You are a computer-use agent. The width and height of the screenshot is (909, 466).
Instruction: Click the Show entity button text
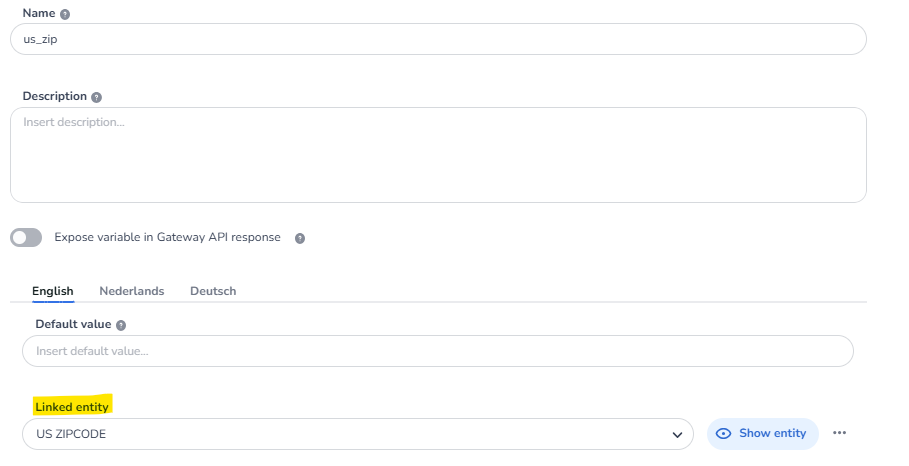click(772, 433)
